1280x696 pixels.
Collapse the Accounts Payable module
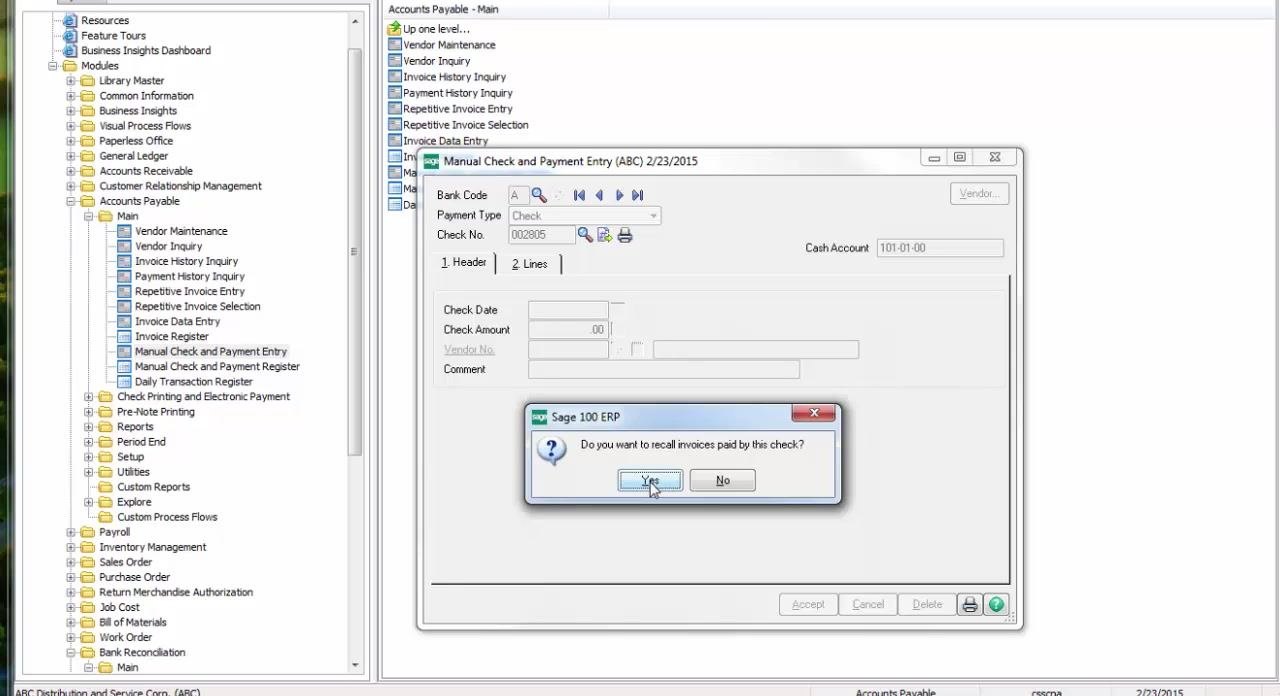point(71,201)
